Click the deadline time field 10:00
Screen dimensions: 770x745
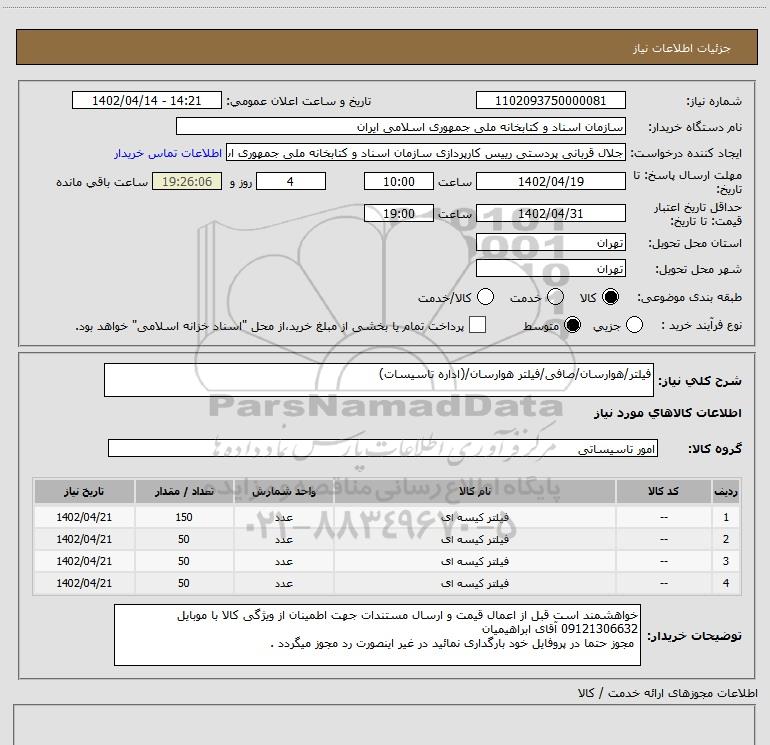pos(399,181)
